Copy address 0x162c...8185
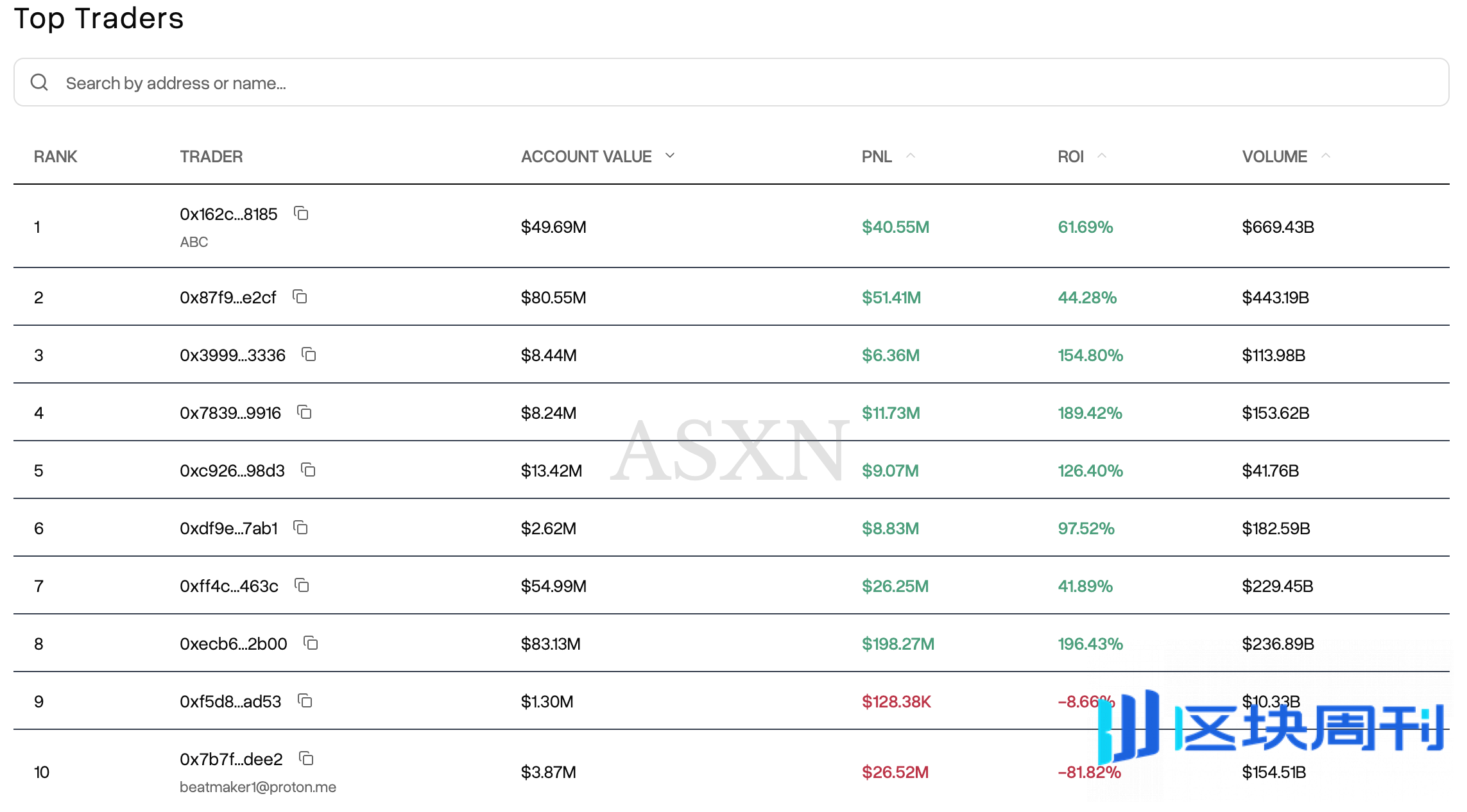The image size is (1467, 812). pos(301,214)
